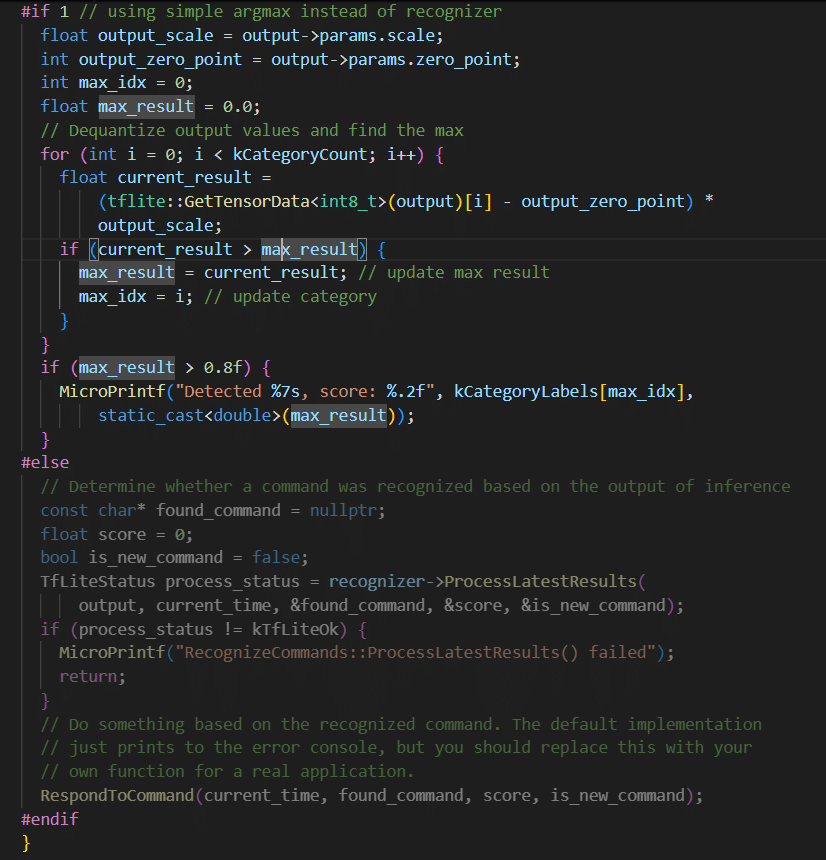This screenshot has height=860, width=826.
Task: Click the "Detected %7s, score: %.2f" string
Action: click(x=300, y=392)
